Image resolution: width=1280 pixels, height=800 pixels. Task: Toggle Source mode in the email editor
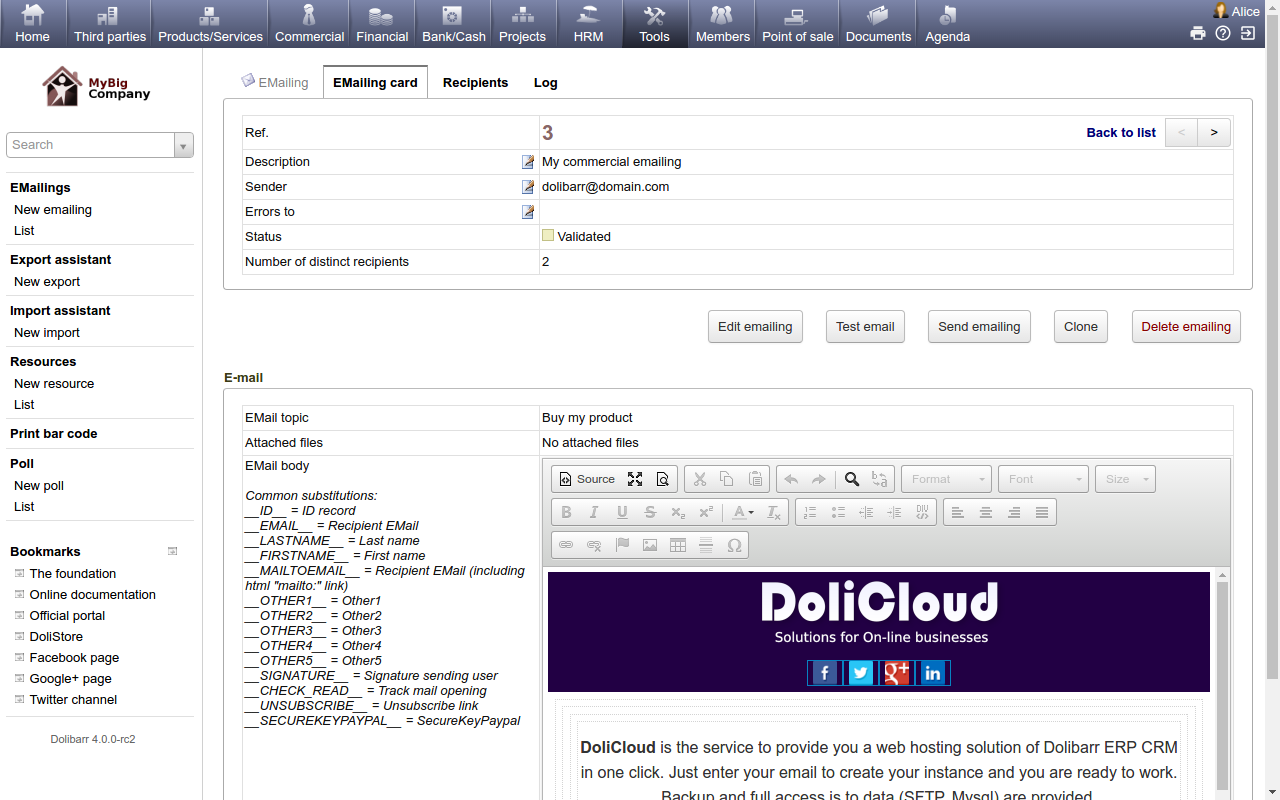[x=586, y=479]
